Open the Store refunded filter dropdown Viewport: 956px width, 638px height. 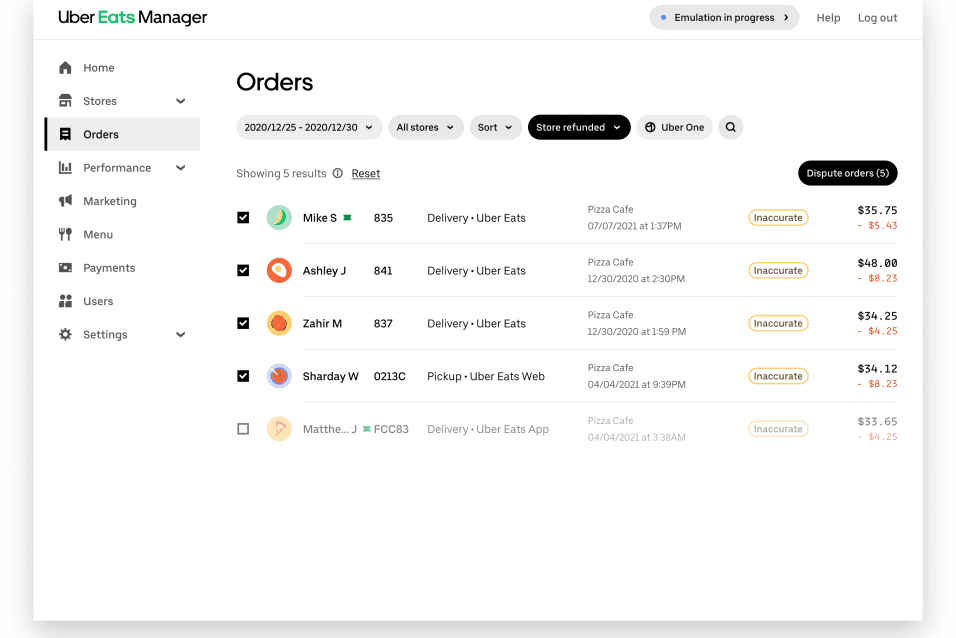[x=579, y=127]
